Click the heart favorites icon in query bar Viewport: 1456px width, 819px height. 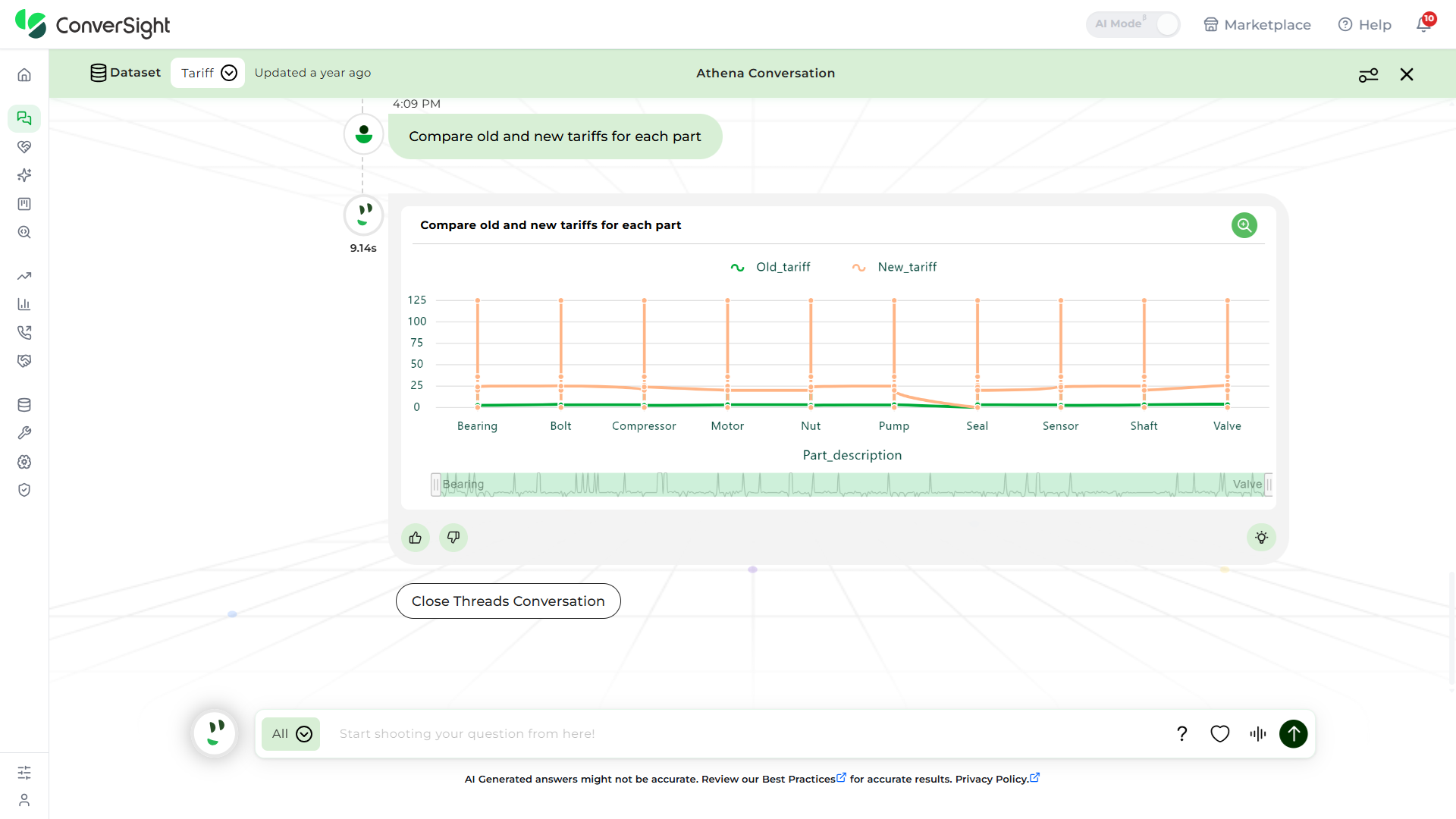point(1219,734)
